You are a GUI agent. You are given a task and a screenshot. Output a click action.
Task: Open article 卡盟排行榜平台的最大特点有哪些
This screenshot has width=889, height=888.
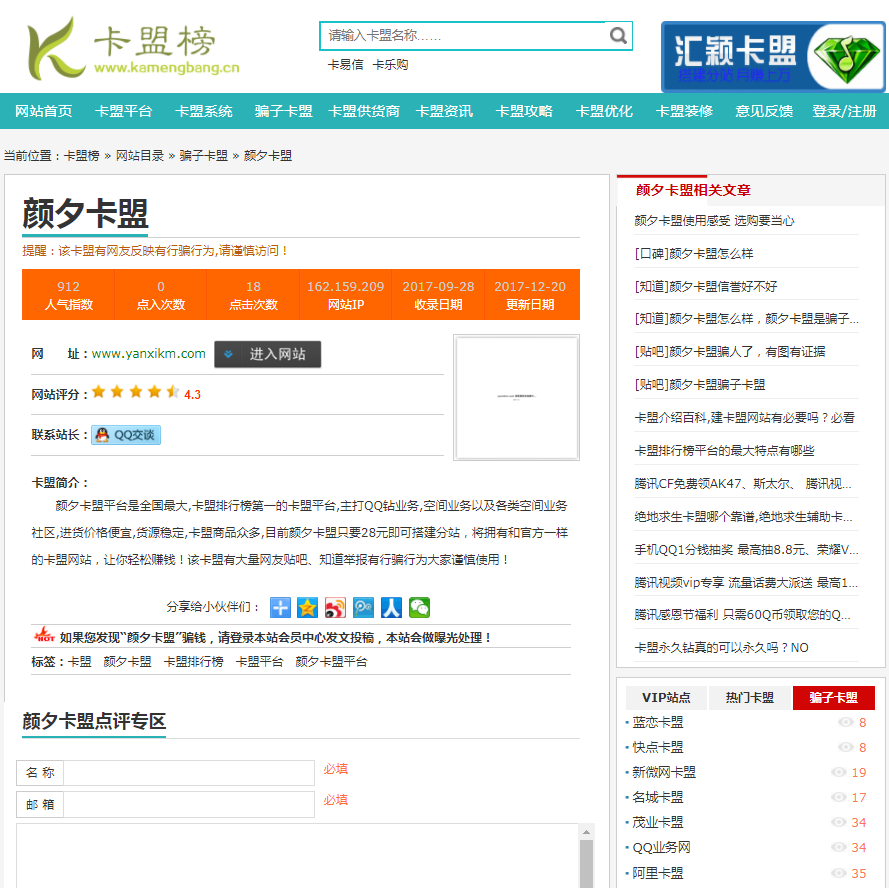[x=724, y=451]
